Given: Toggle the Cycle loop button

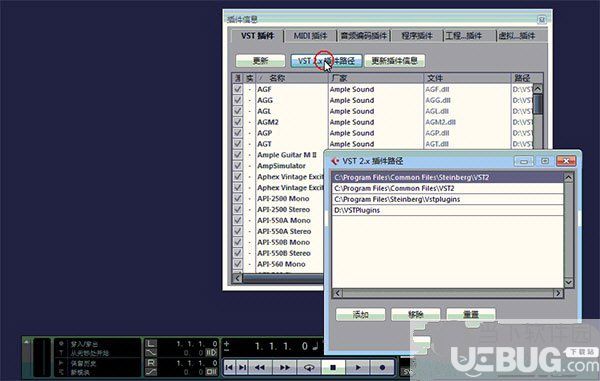Looking at the screenshot, I should coord(309,367).
